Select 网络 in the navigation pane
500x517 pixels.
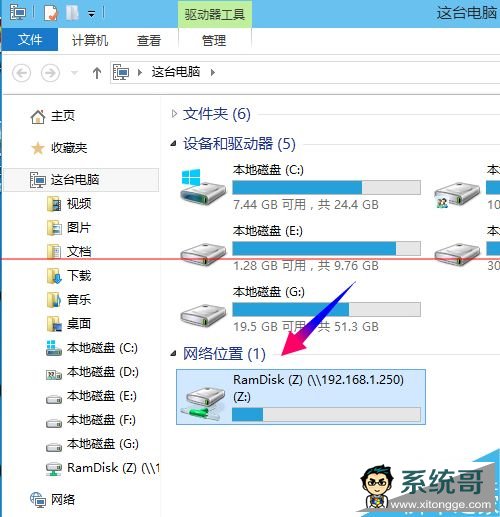(63, 500)
